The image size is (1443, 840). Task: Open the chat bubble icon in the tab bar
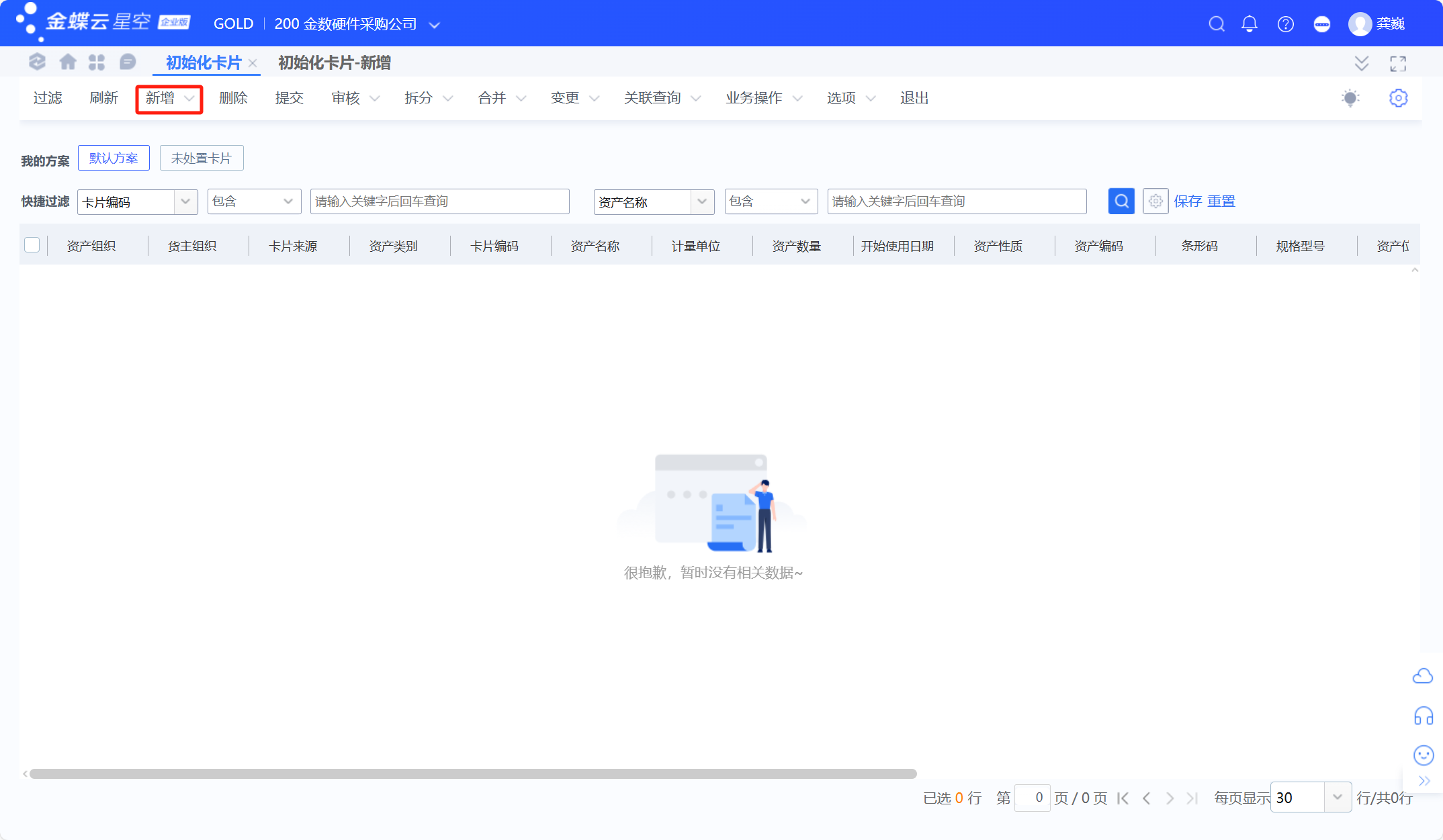coord(128,62)
